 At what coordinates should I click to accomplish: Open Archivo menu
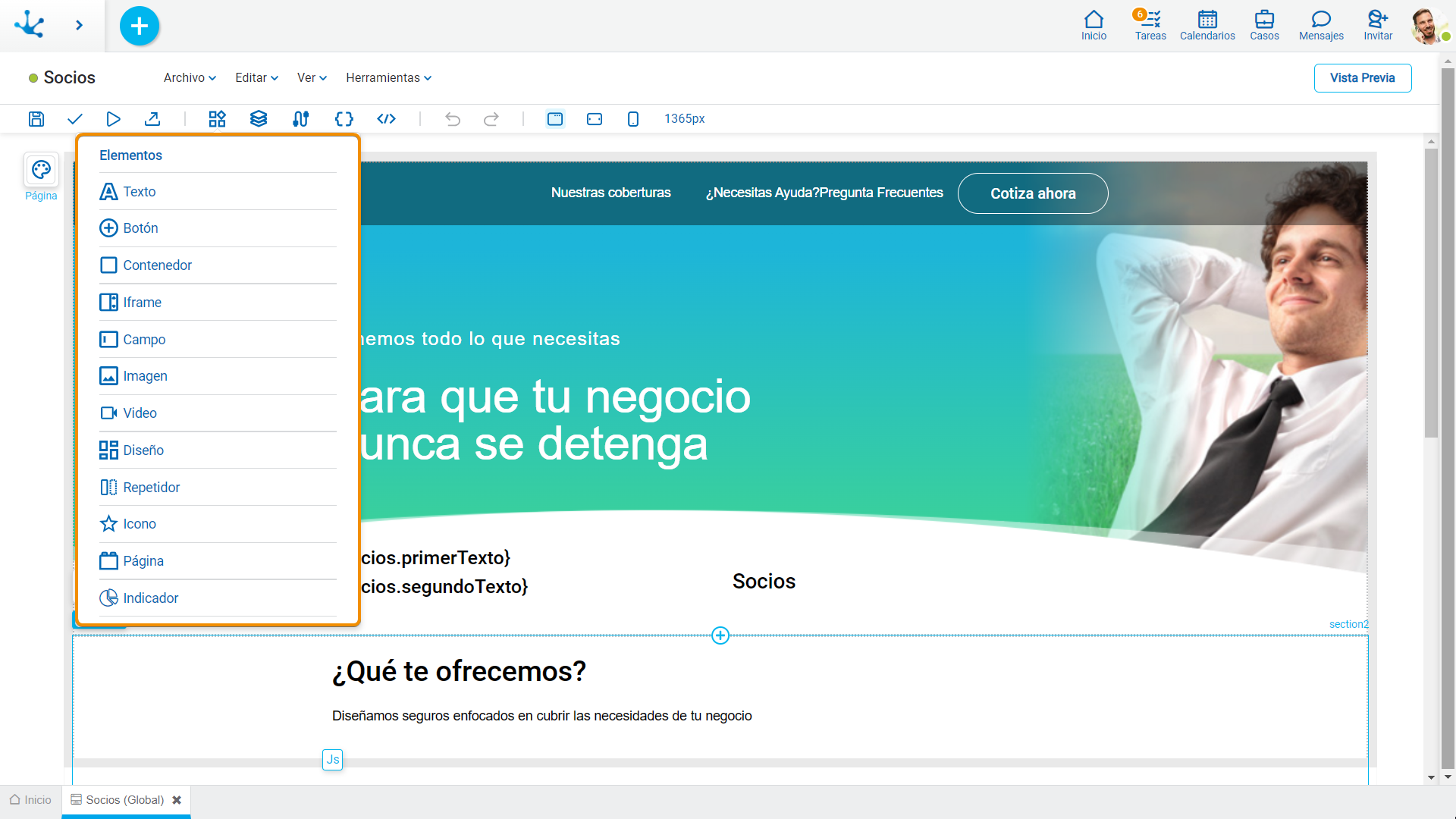coord(190,77)
